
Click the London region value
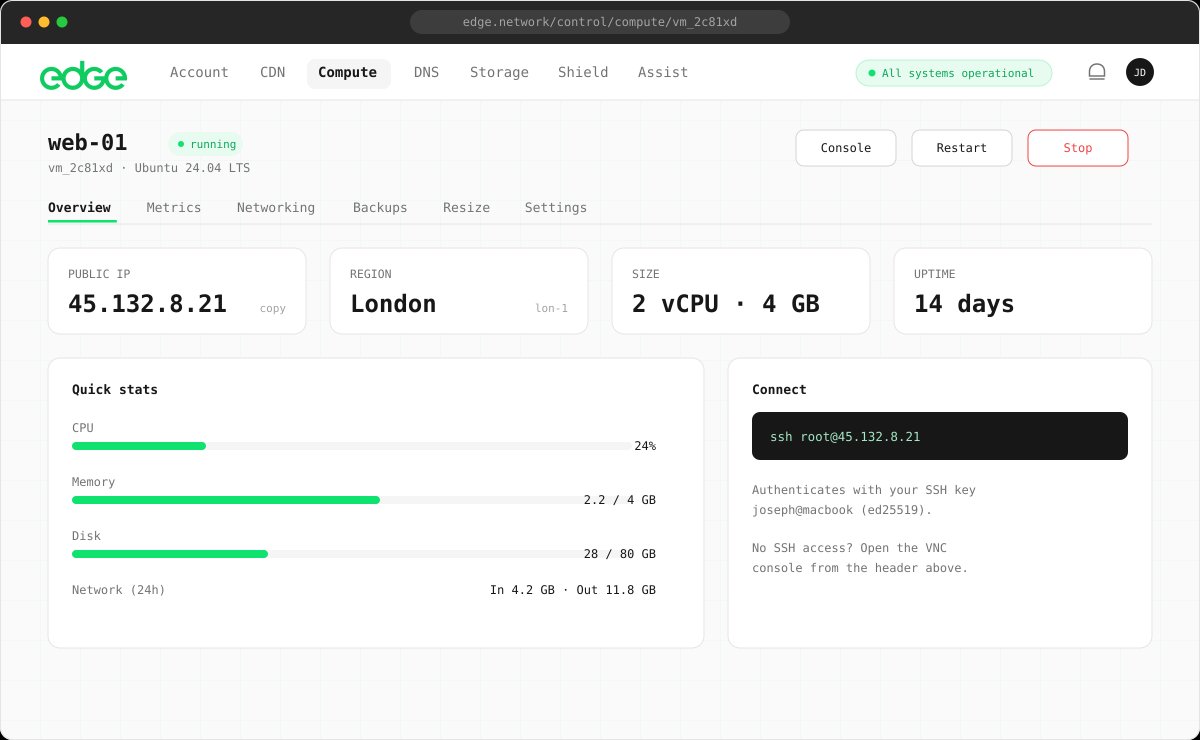click(393, 303)
